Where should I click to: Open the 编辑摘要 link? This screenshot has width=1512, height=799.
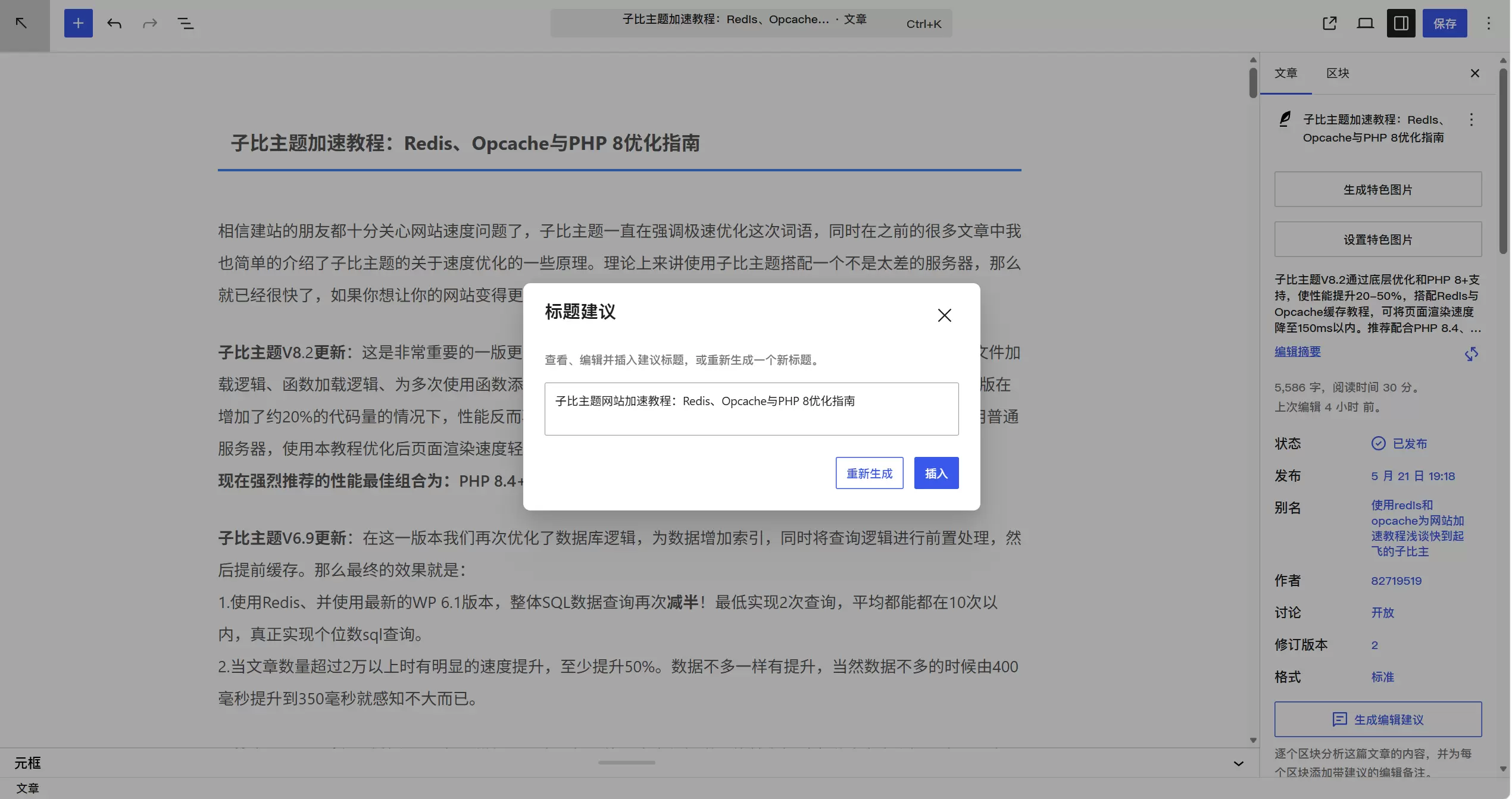[1298, 352]
